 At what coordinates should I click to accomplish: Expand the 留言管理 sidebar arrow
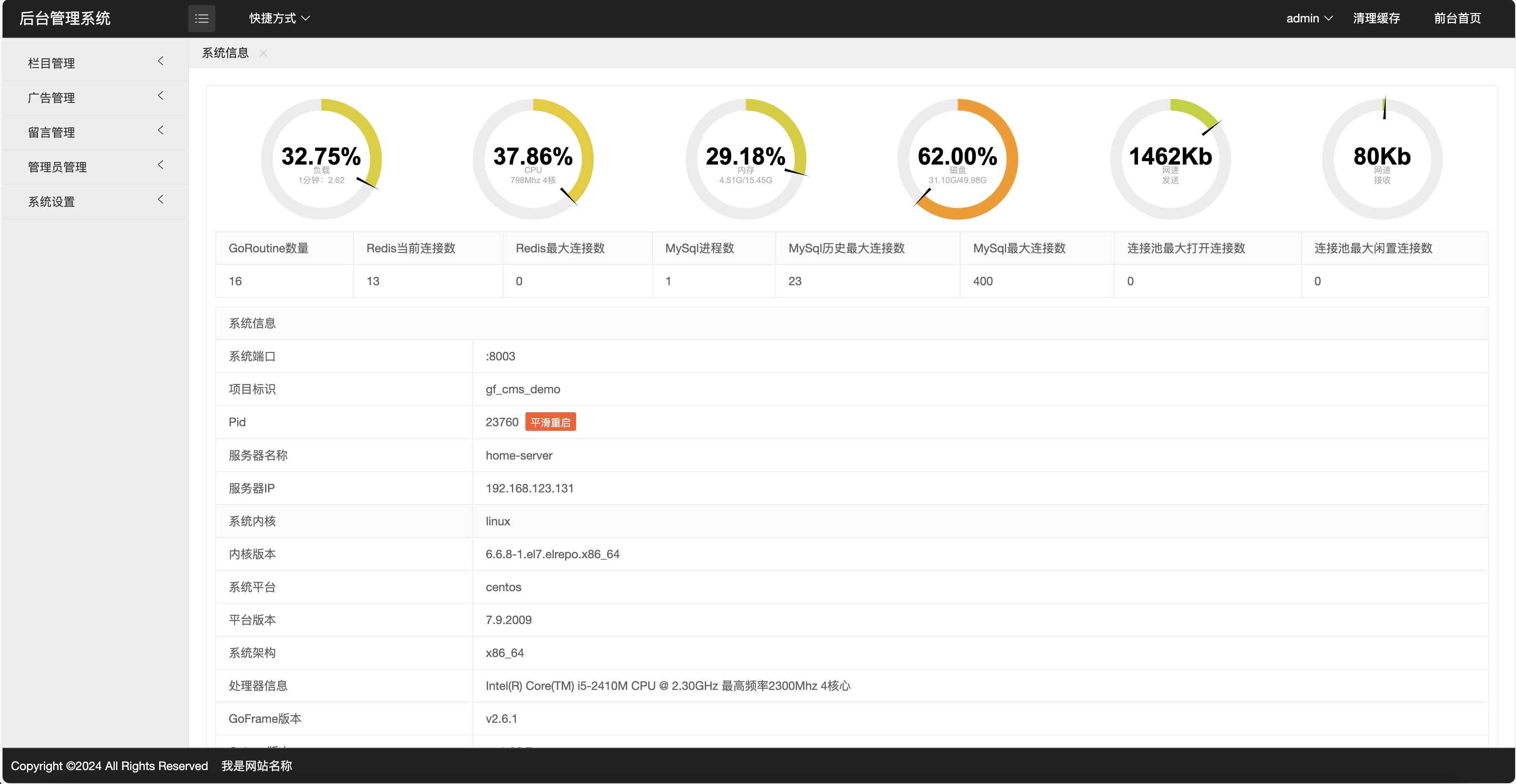[x=160, y=130]
